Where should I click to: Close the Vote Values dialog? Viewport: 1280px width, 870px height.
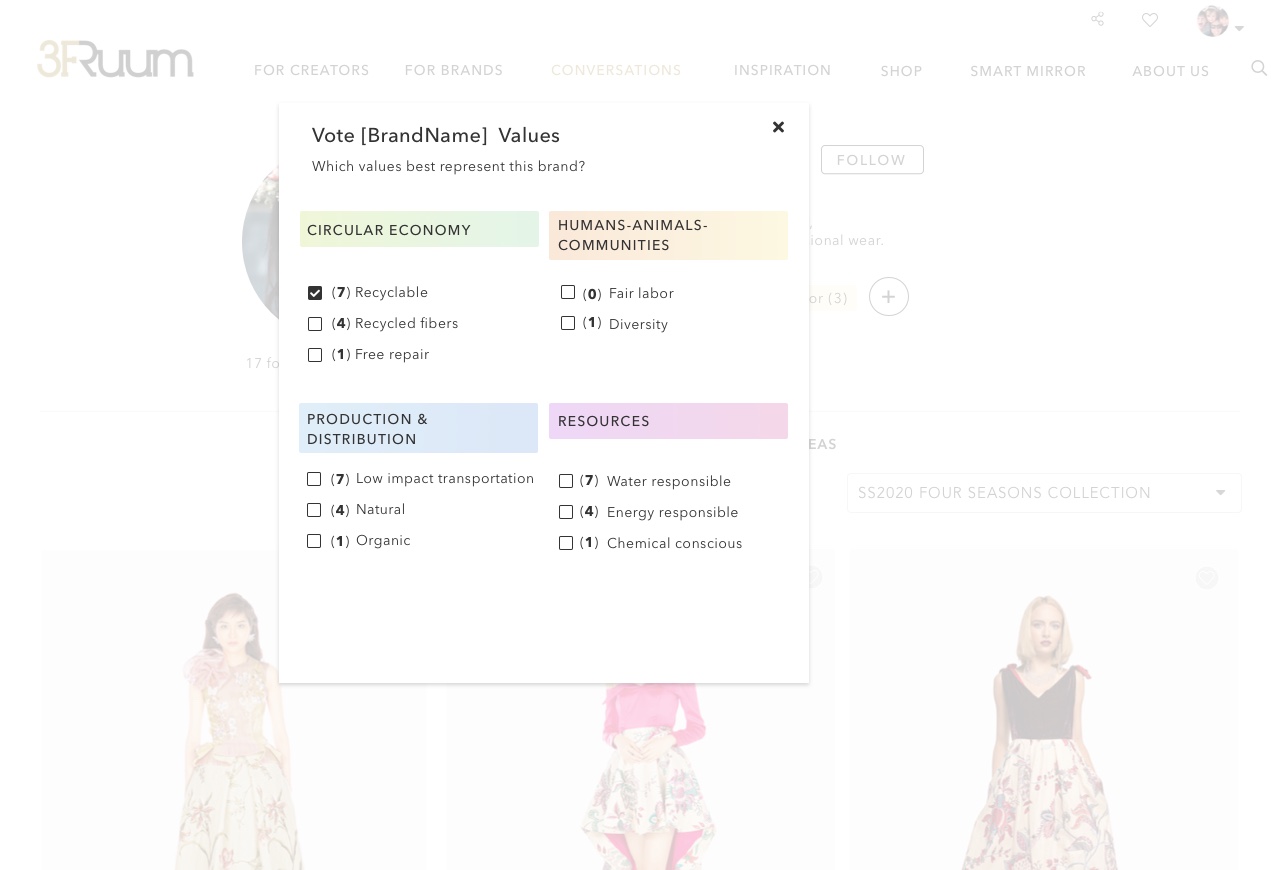pos(778,127)
